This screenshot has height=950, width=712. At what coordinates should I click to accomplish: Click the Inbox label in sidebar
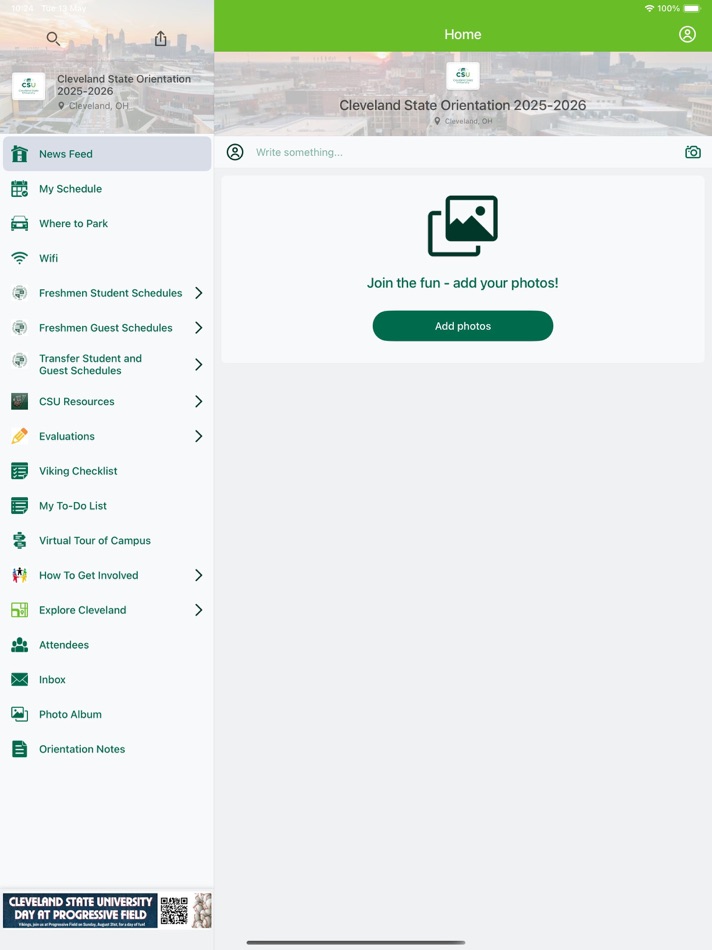pyautogui.click(x=52, y=680)
